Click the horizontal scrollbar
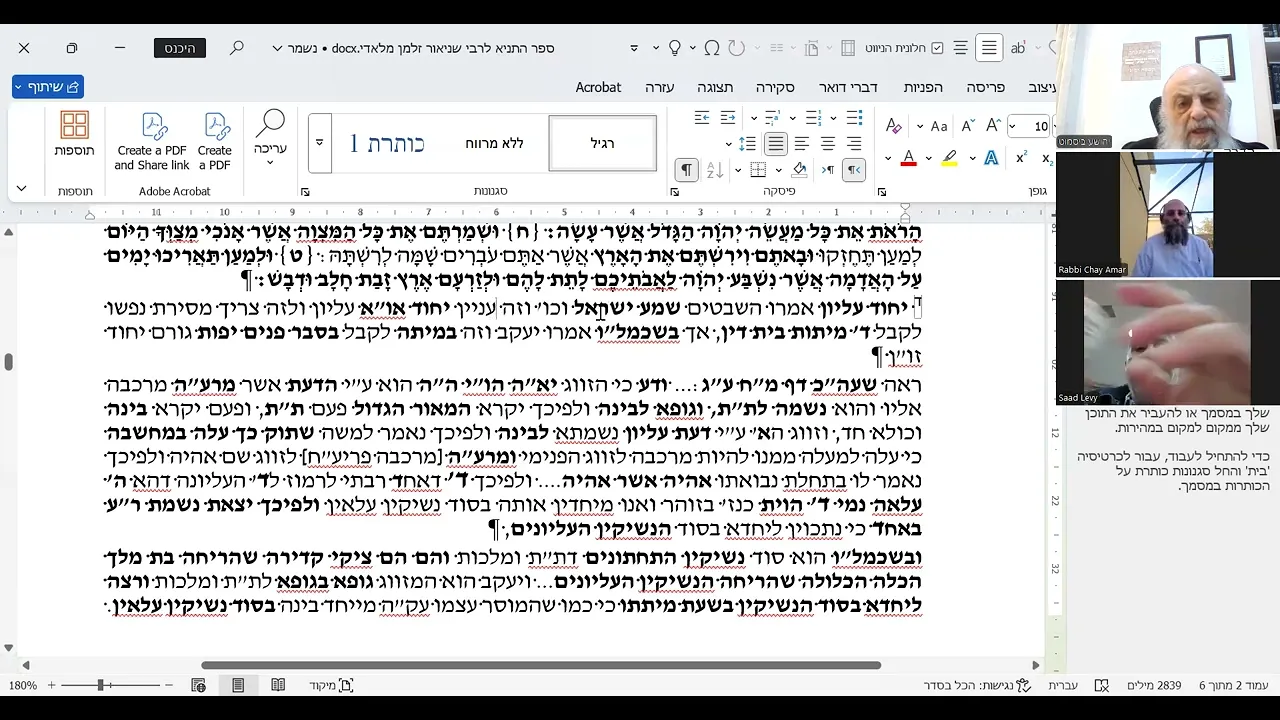Viewport: 1280px width, 720px height. [x=541, y=665]
